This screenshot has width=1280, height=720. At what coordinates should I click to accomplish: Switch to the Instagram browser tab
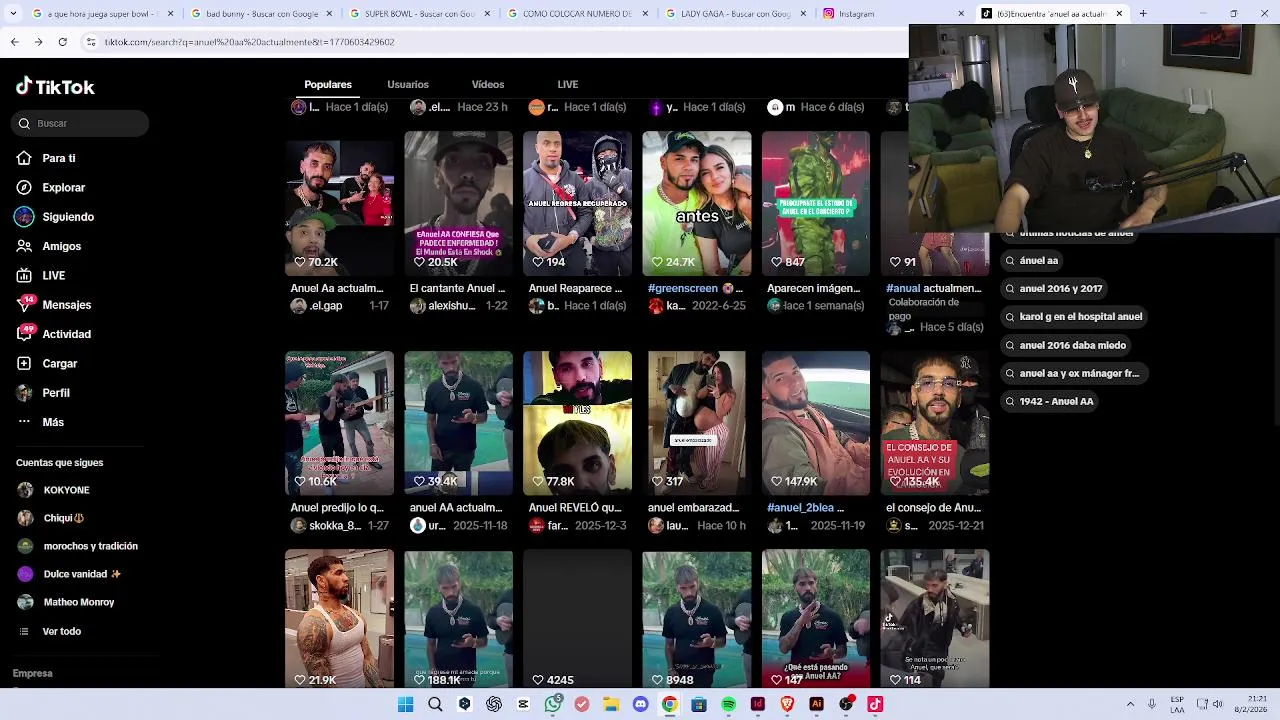[x=894, y=14]
